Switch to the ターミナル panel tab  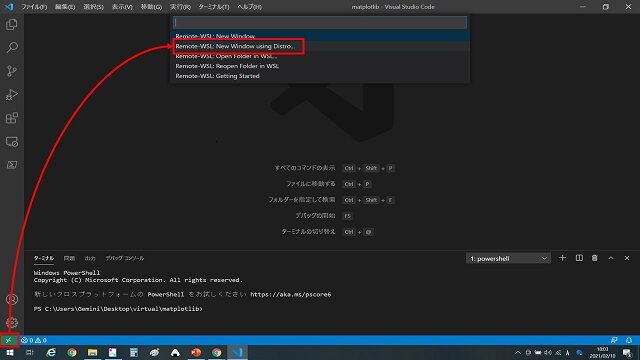[44, 258]
